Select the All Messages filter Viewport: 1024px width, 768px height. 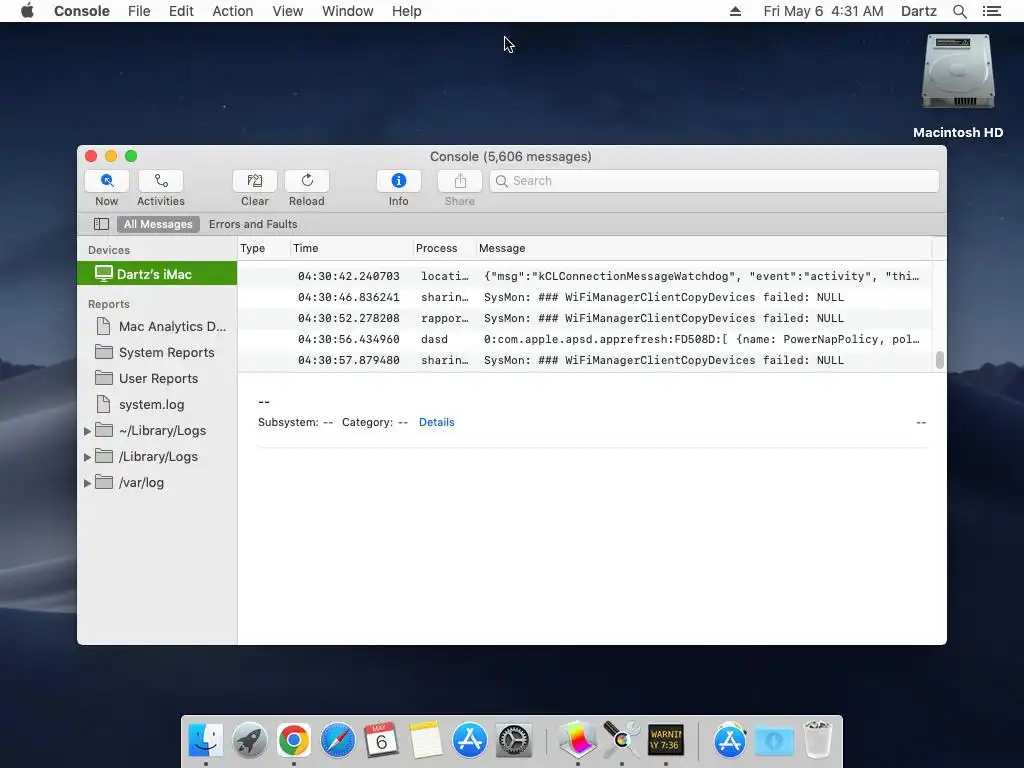click(158, 224)
